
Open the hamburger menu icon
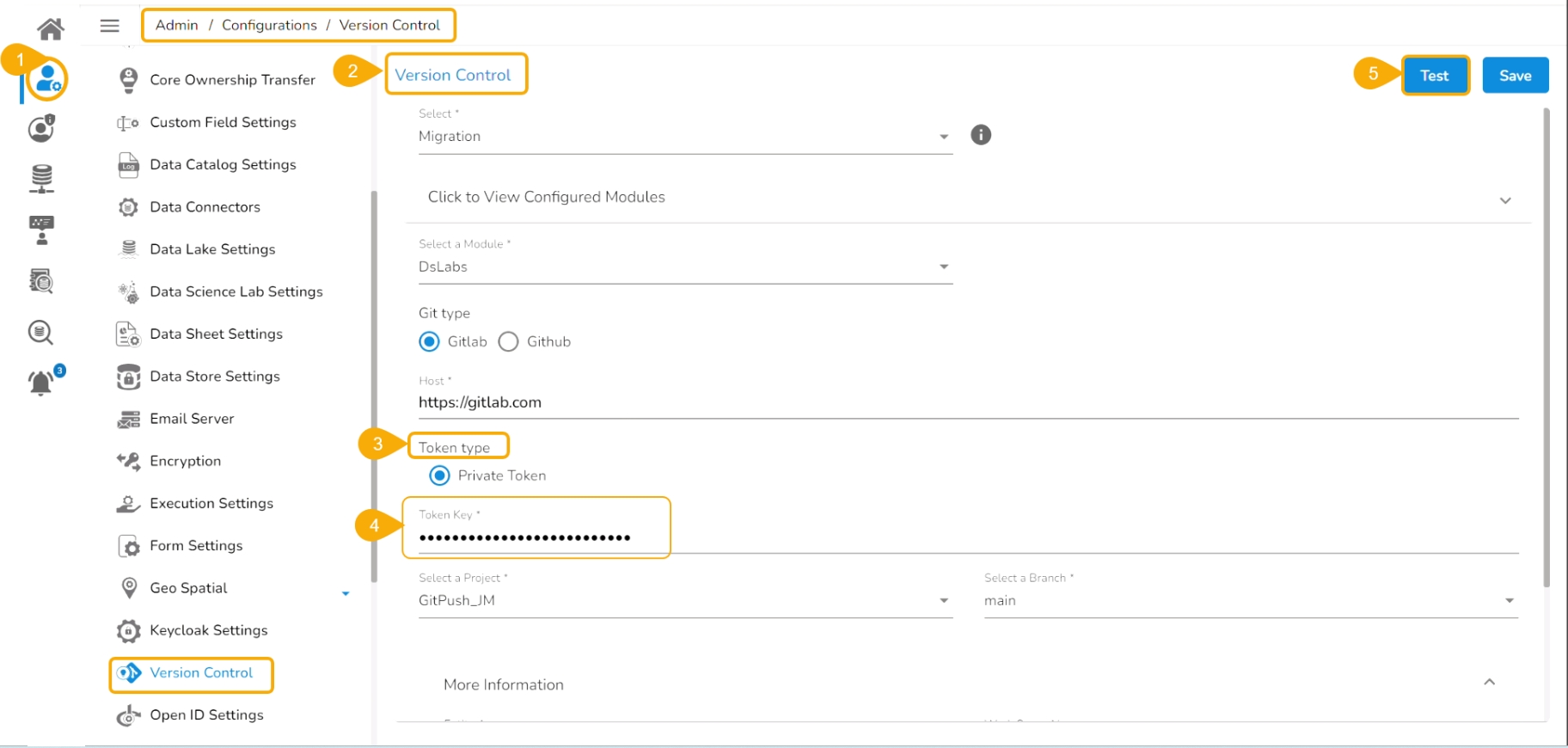coord(110,26)
